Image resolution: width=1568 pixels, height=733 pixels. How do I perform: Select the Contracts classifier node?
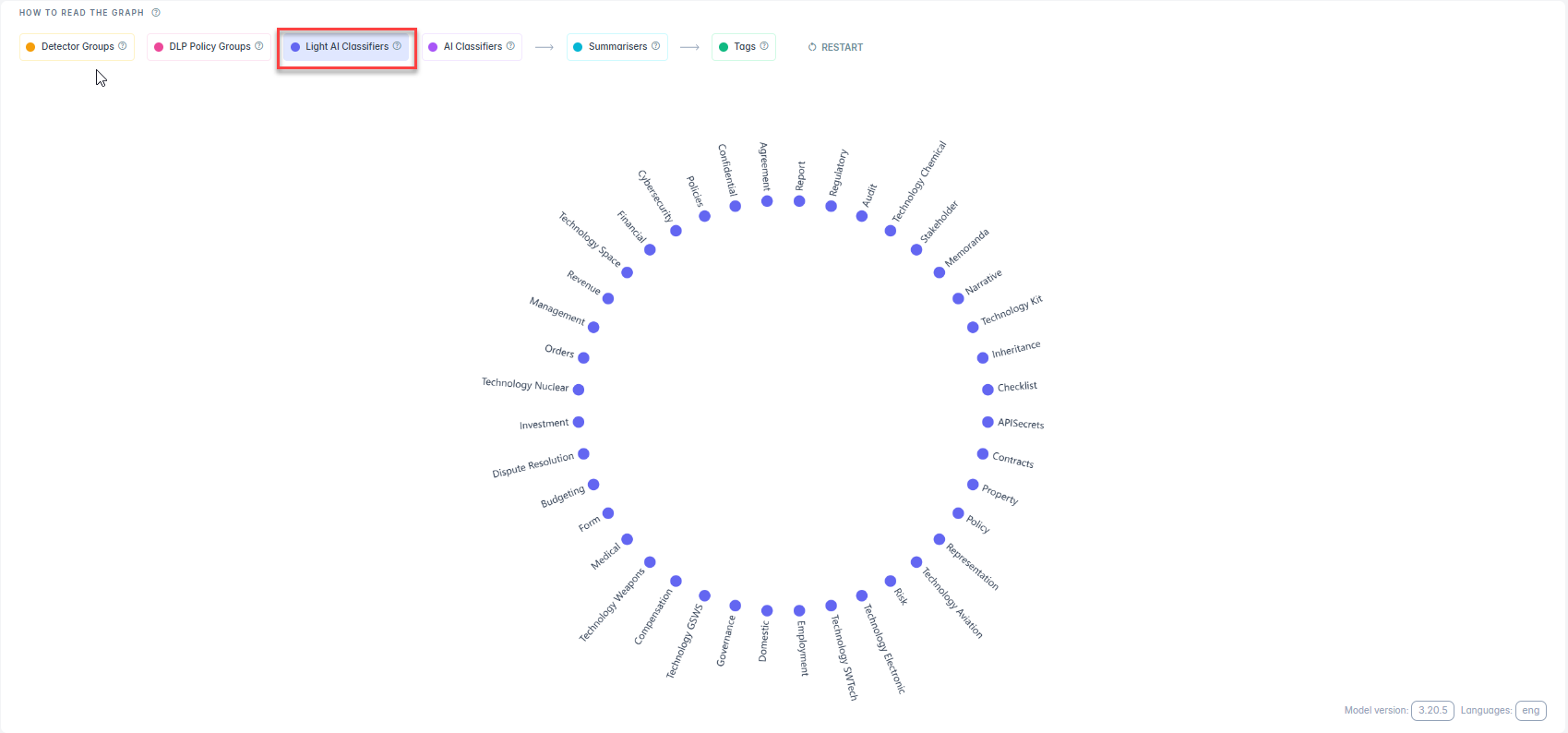coord(983,454)
